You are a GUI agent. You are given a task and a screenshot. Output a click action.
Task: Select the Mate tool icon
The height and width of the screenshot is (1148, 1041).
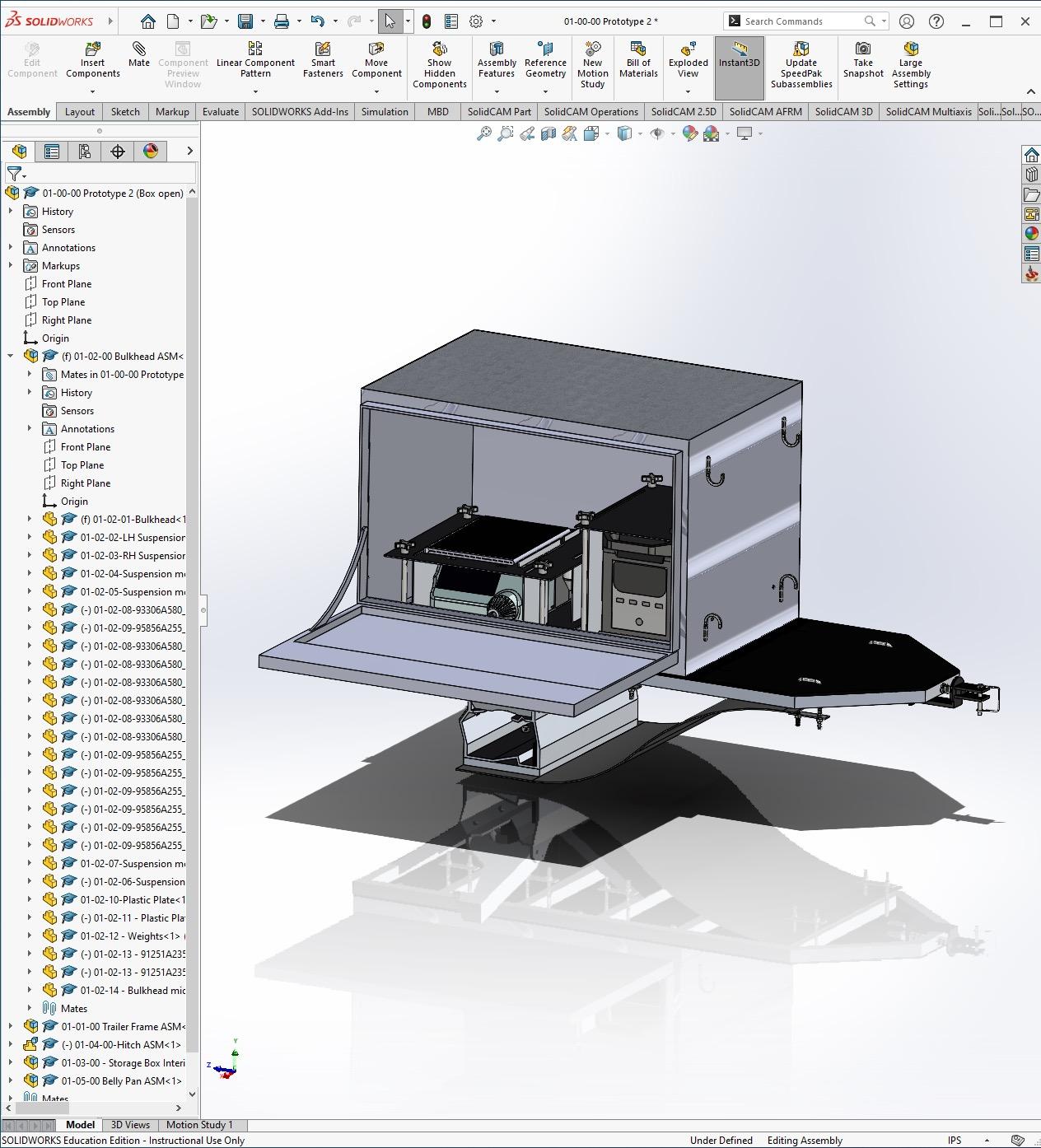coord(139,50)
